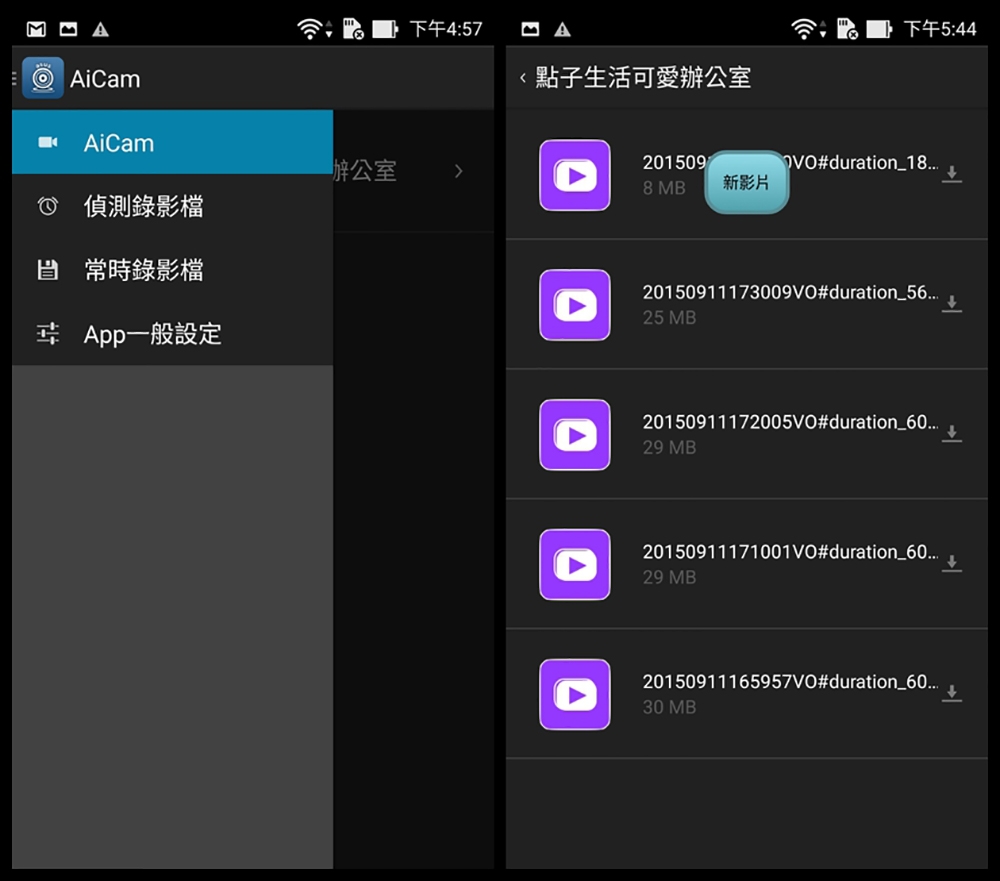Screen dimensions: 1000x881
Task: Tap the alarm clock icon beside 偵測錄影檔
Action: [x=48, y=206]
